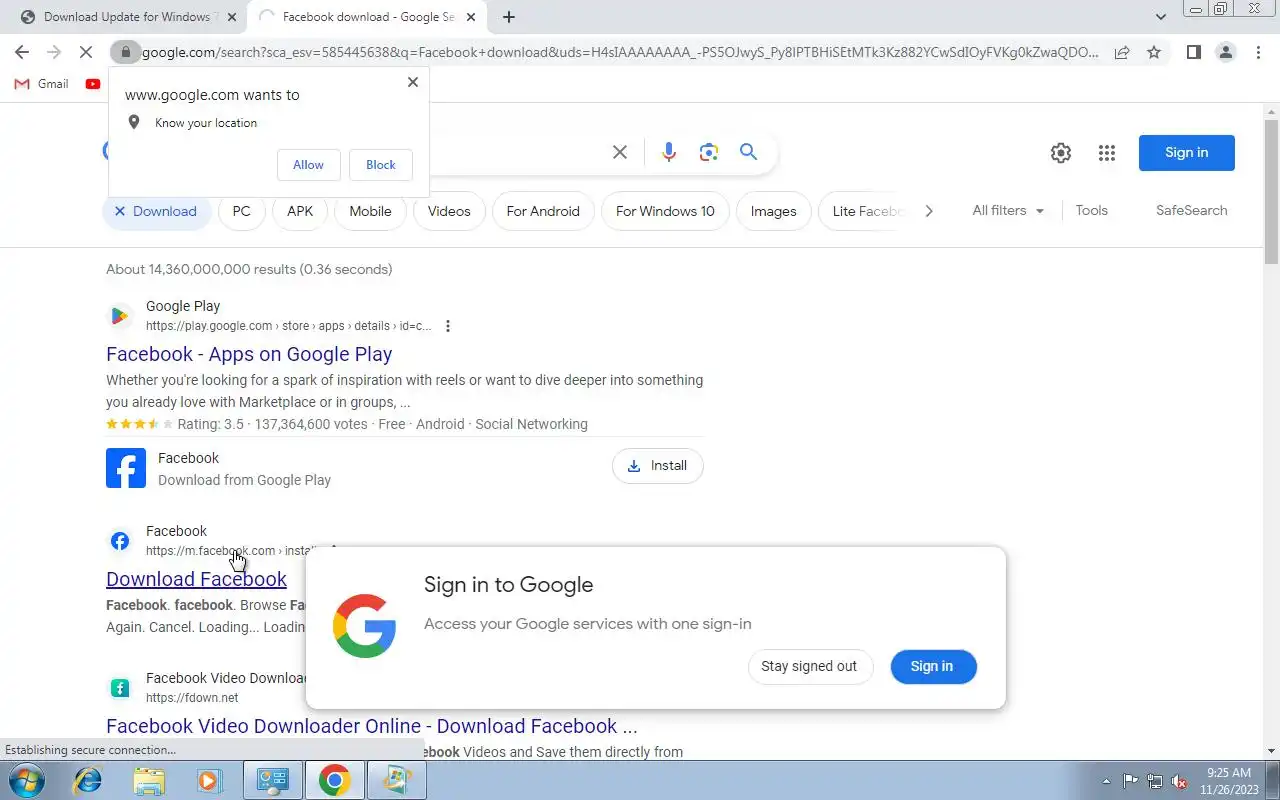Select the For Android filter chip
Viewport: 1280px width, 800px height.
click(x=543, y=211)
